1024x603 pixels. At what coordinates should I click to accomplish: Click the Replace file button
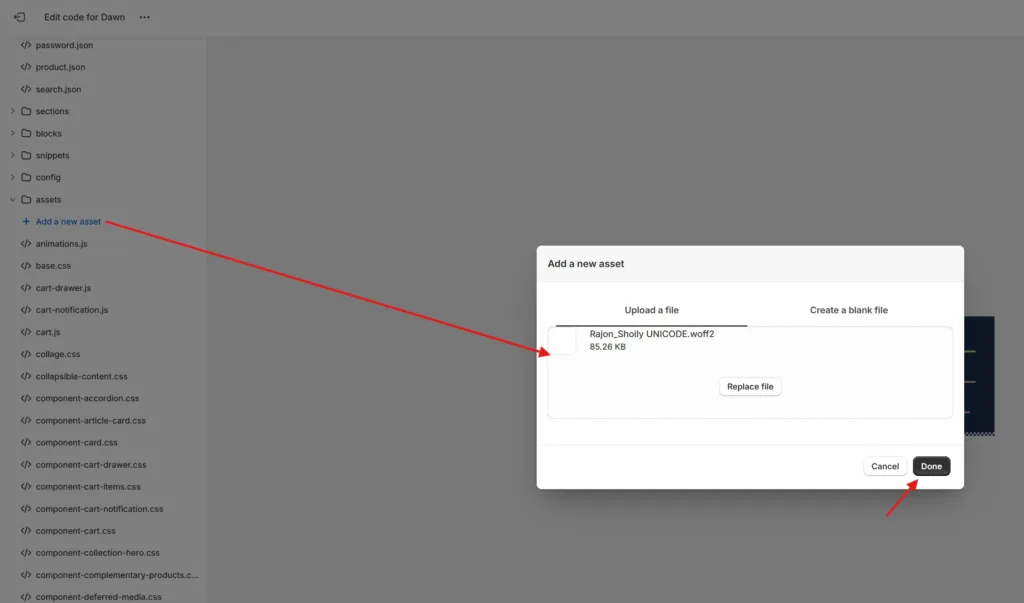[750, 386]
